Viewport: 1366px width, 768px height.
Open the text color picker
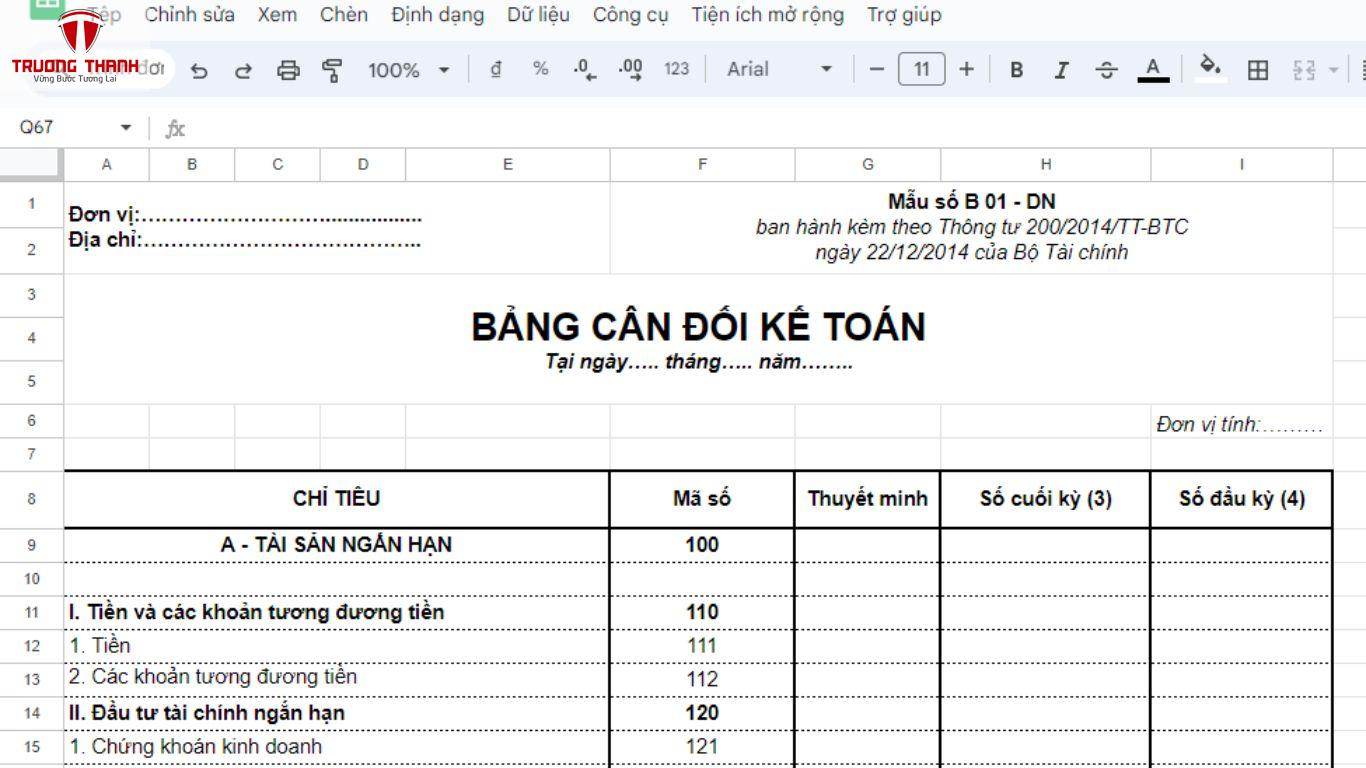click(x=1153, y=70)
